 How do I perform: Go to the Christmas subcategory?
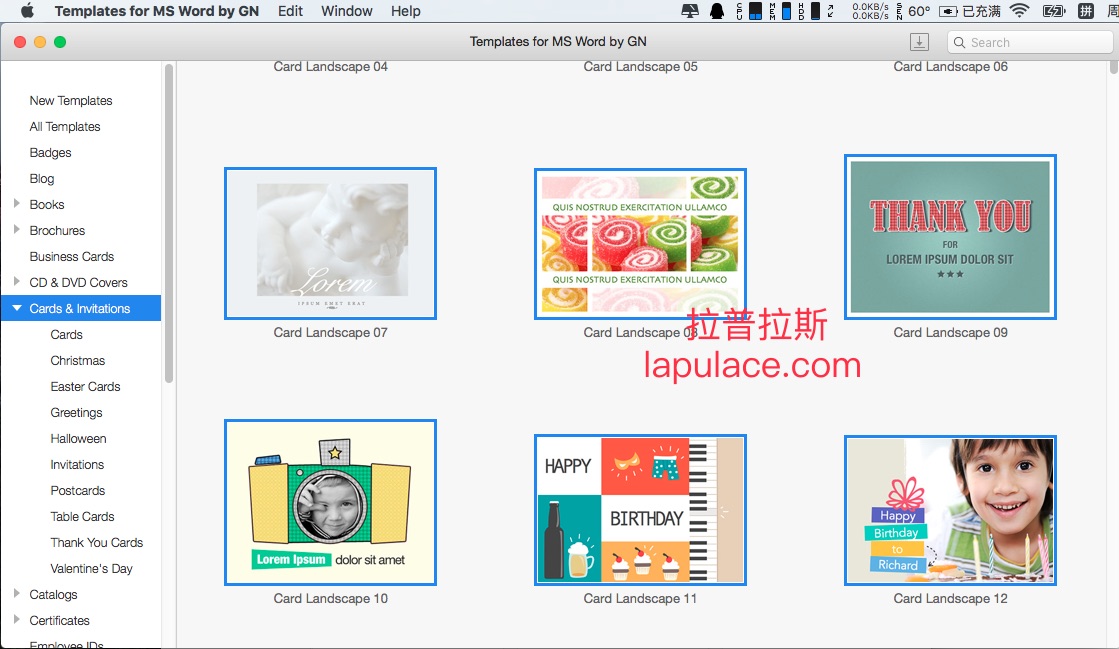coord(78,360)
